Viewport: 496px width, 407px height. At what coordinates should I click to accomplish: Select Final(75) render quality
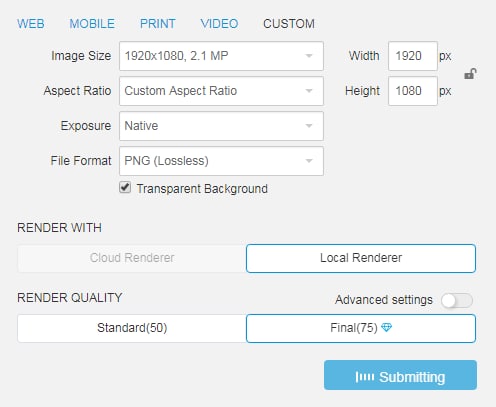[361, 328]
